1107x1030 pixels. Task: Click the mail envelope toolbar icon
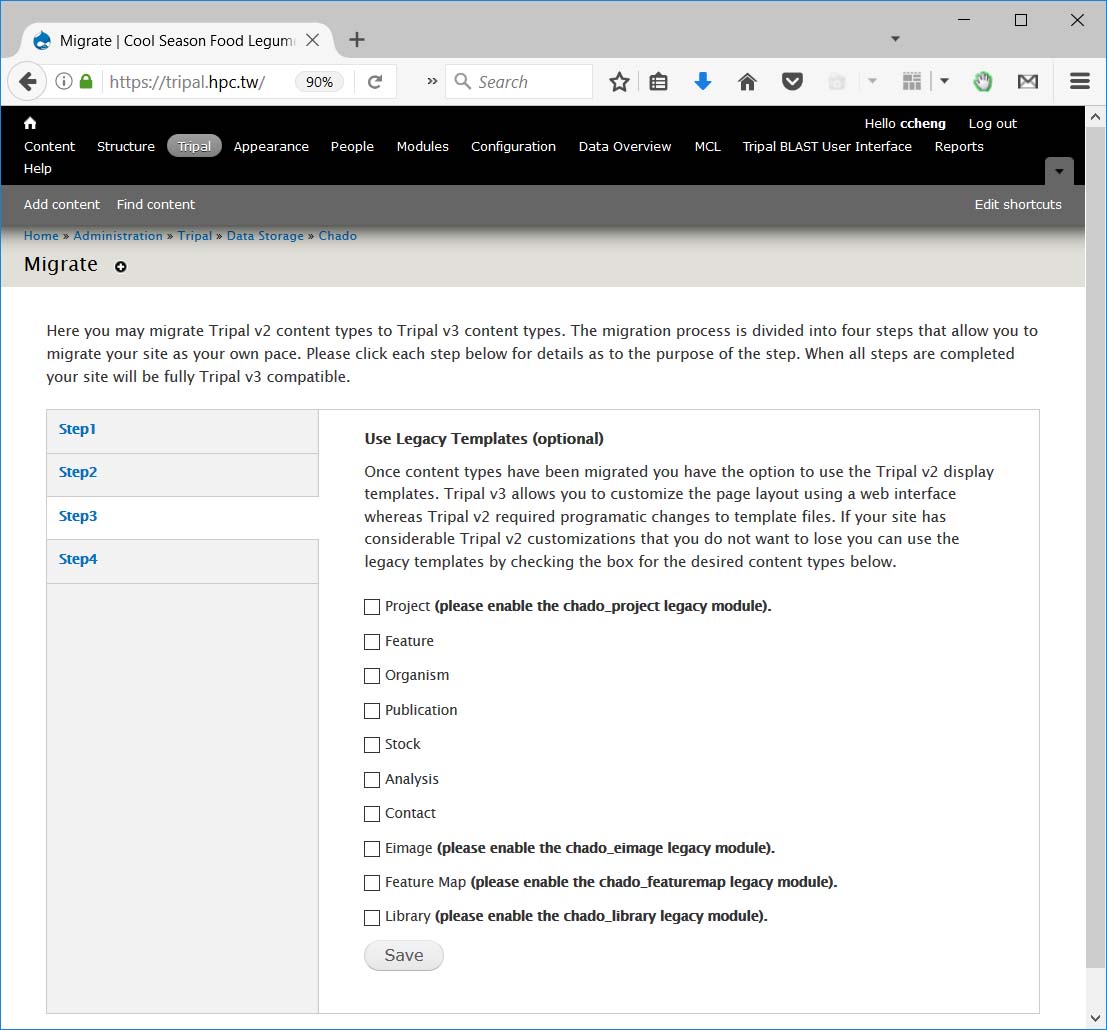point(1028,82)
